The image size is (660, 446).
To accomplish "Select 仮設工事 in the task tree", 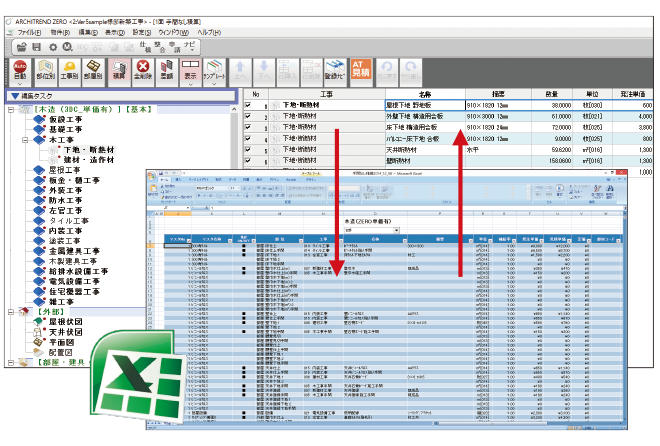I will tap(66, 119).
